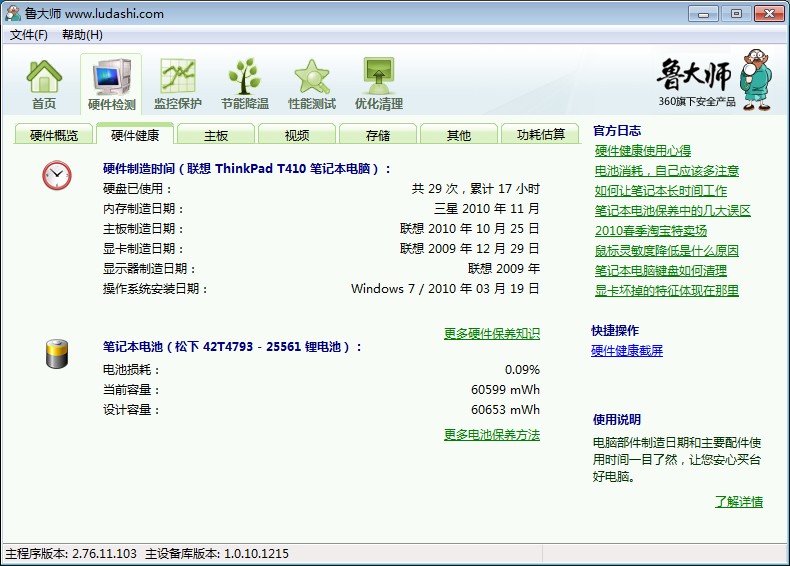This screenshot has height=566, width=790.
Task: Click the 联想 2009 年 monitor date value
Action: tap(504, 269)
